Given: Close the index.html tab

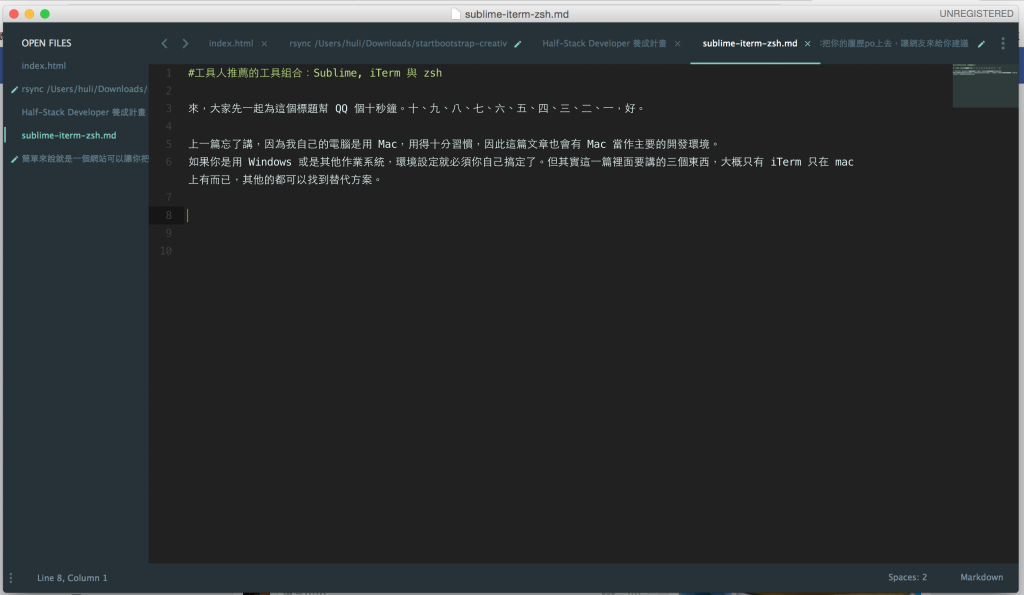Looking at the screenshot, I should coord(264,44).
